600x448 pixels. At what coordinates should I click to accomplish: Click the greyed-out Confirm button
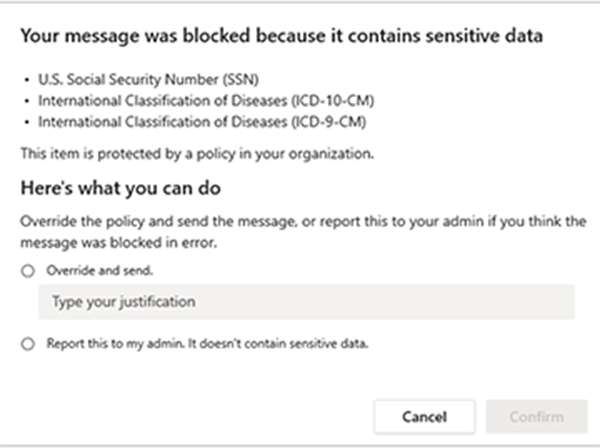click(x=536, y=417)
